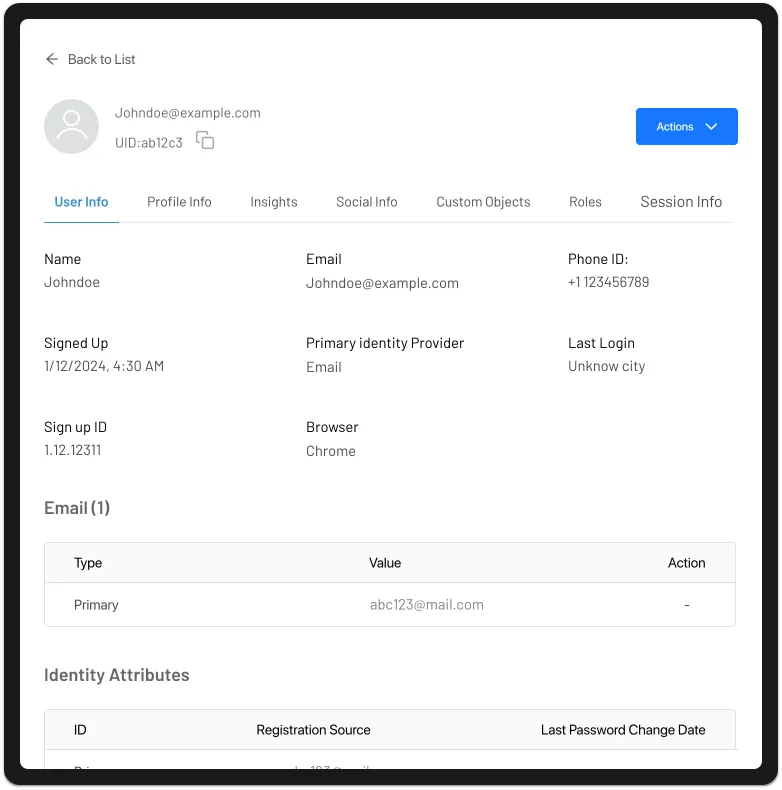Image resolution: width=782 pixels, height=790 pixels.
Task: Click the back arrow icon
Action: click(x=52, y=60)
